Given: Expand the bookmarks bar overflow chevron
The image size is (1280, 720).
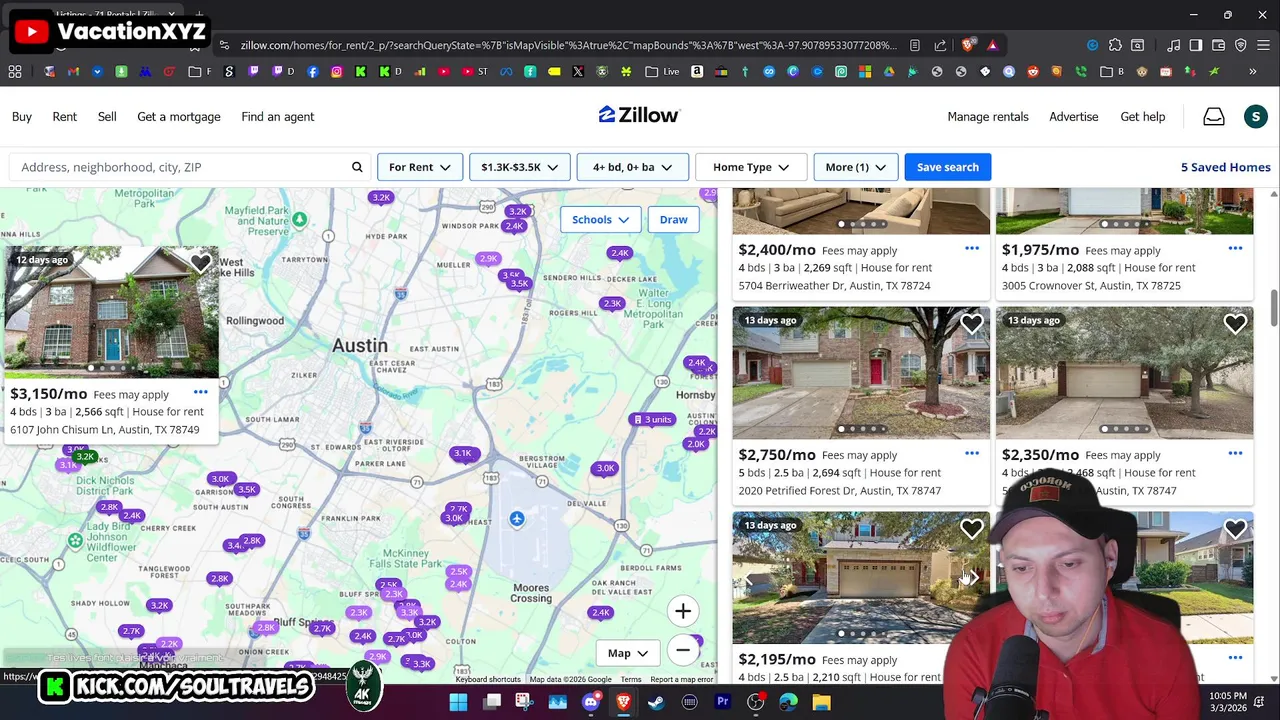Looking at the screenshot, I should 1252,72.
